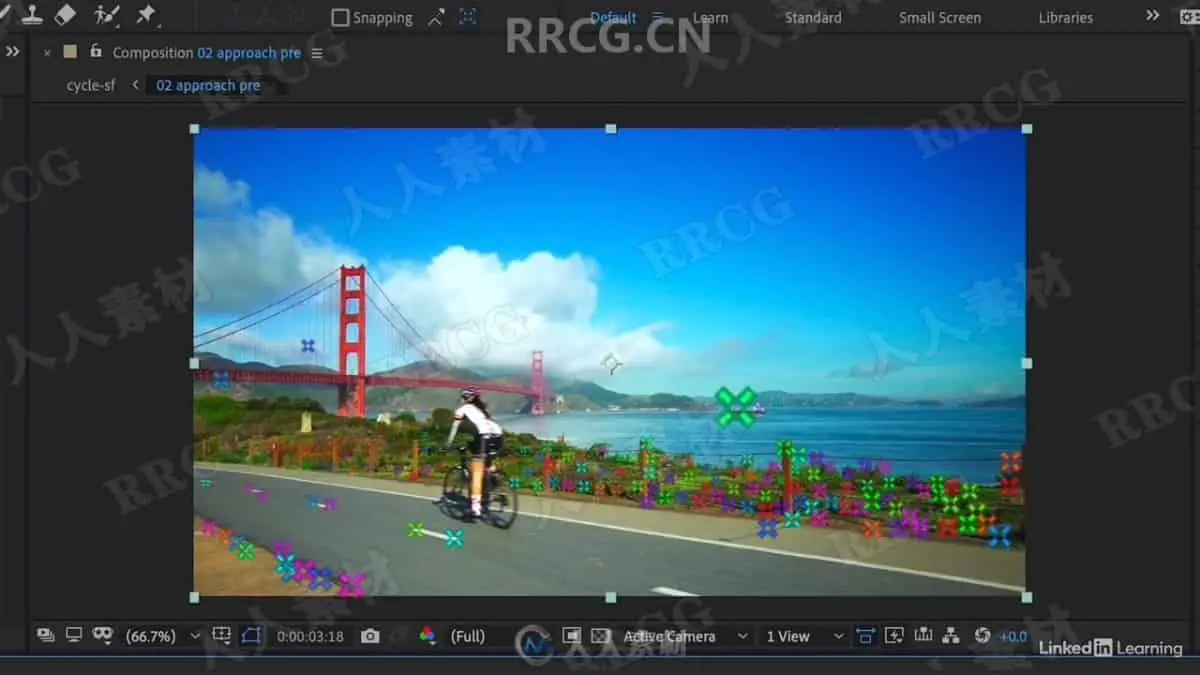Click the always preview this view icon
Screen dimensions: 1200x675
[46, 635]
